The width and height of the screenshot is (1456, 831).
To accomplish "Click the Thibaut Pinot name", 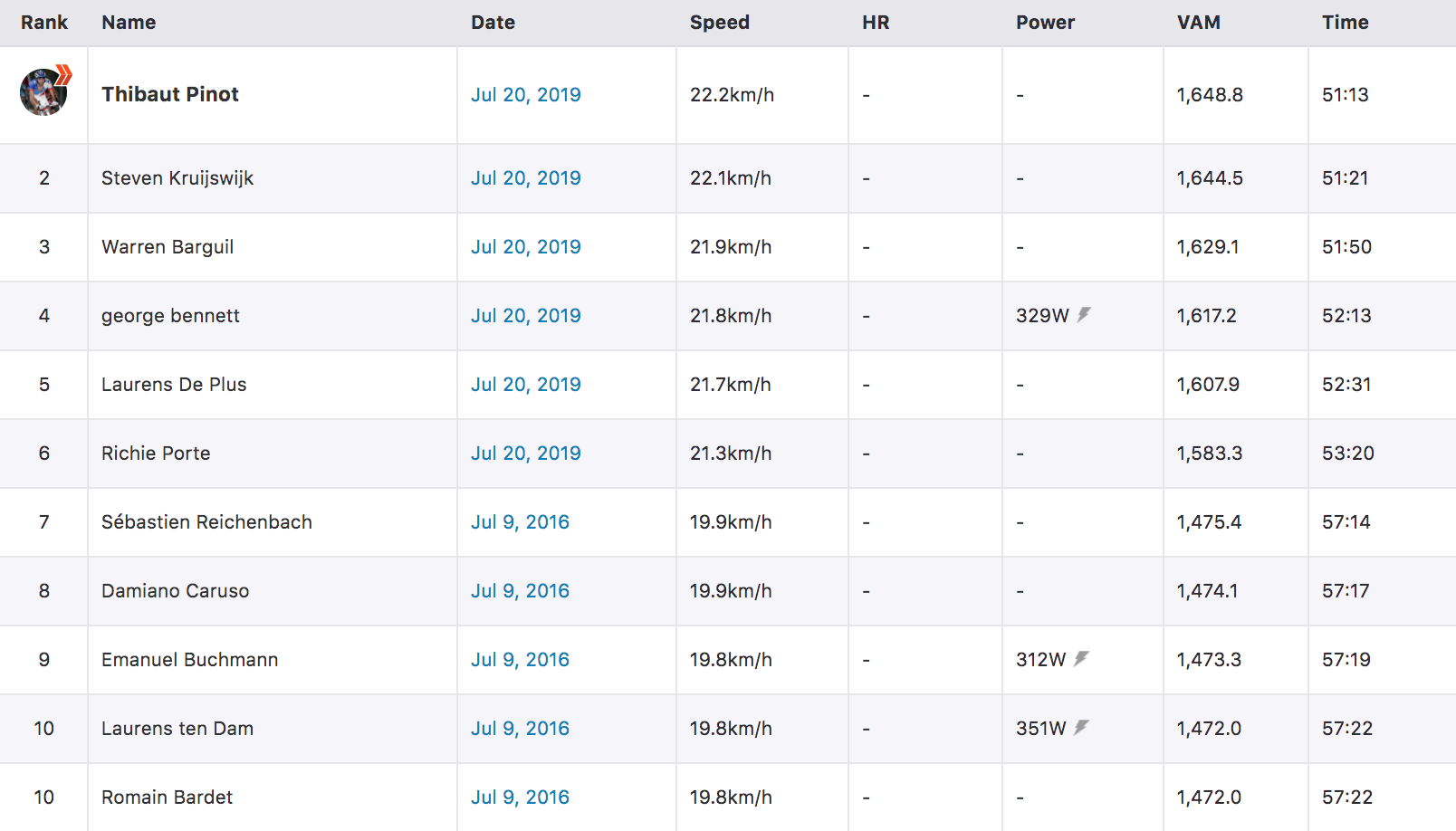I will point(170,94).
